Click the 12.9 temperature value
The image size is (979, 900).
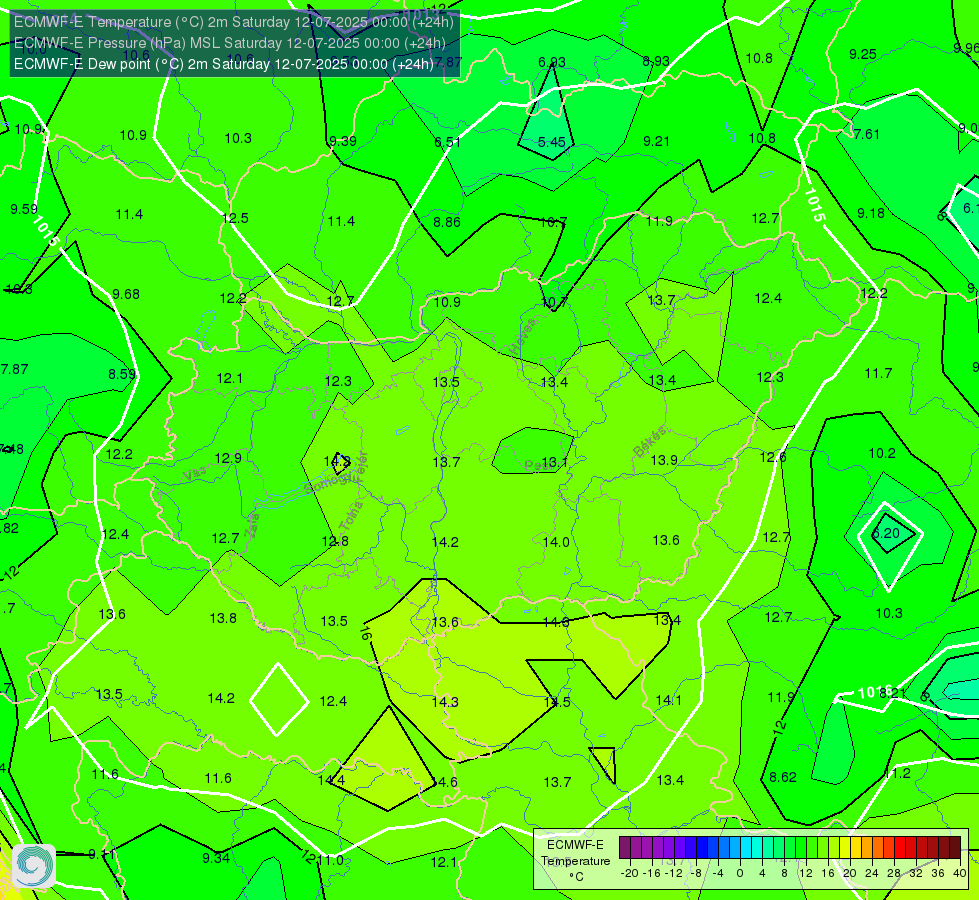tap(228, 458)
